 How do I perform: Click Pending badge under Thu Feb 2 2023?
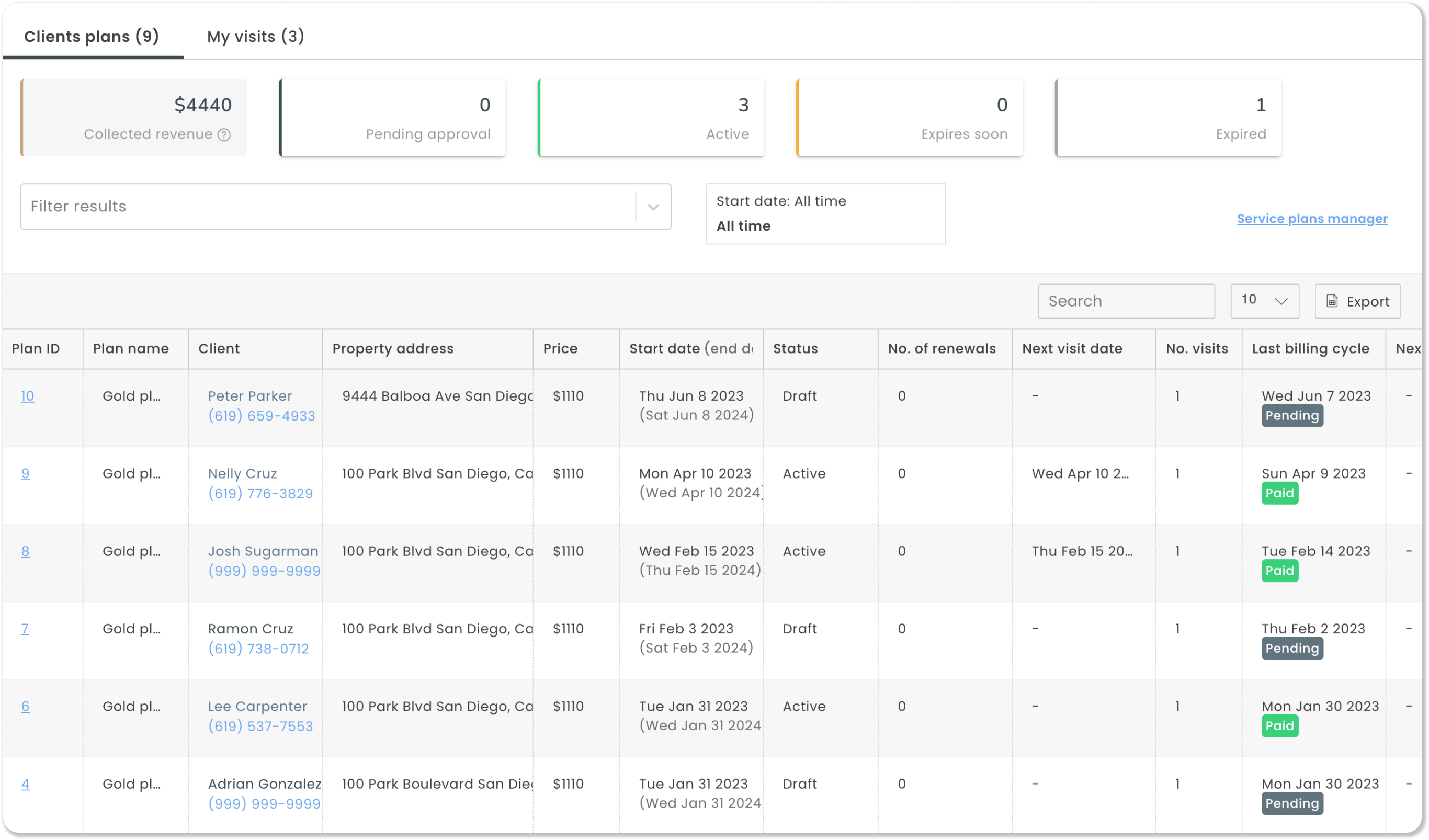[x=1292, y=648]
